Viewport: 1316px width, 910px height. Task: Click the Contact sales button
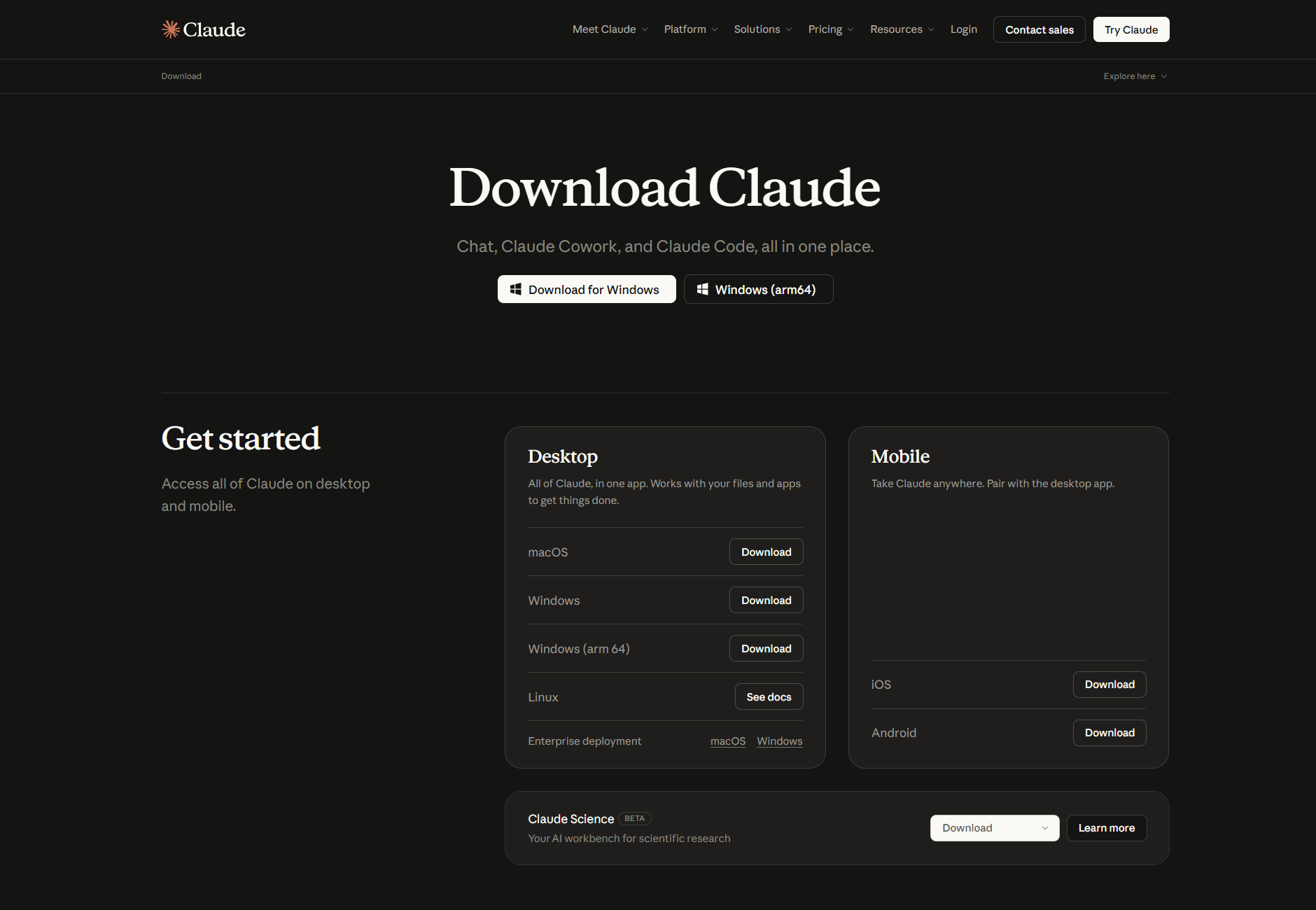(1039, 29)
